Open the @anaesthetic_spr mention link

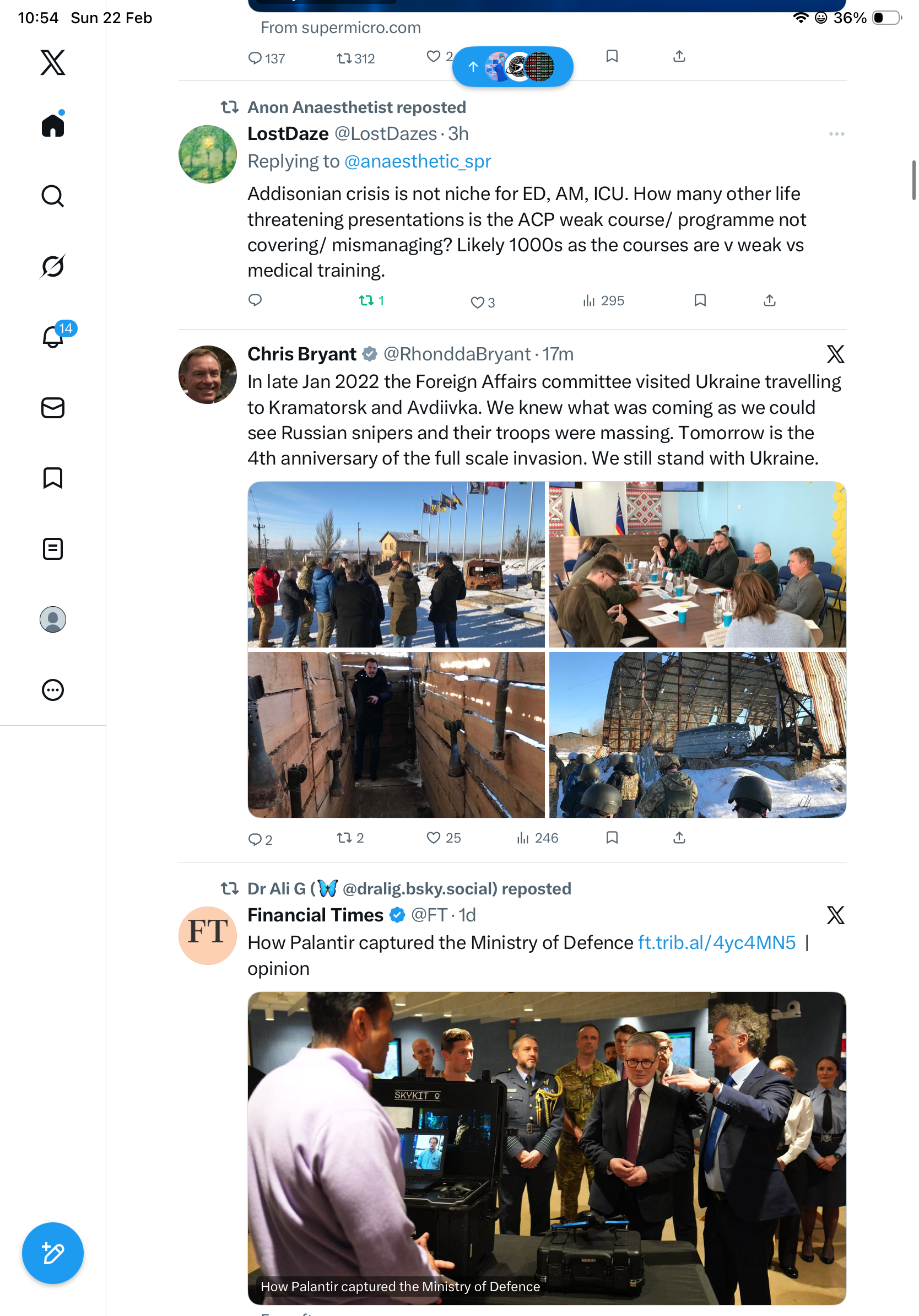pos(417,161)
